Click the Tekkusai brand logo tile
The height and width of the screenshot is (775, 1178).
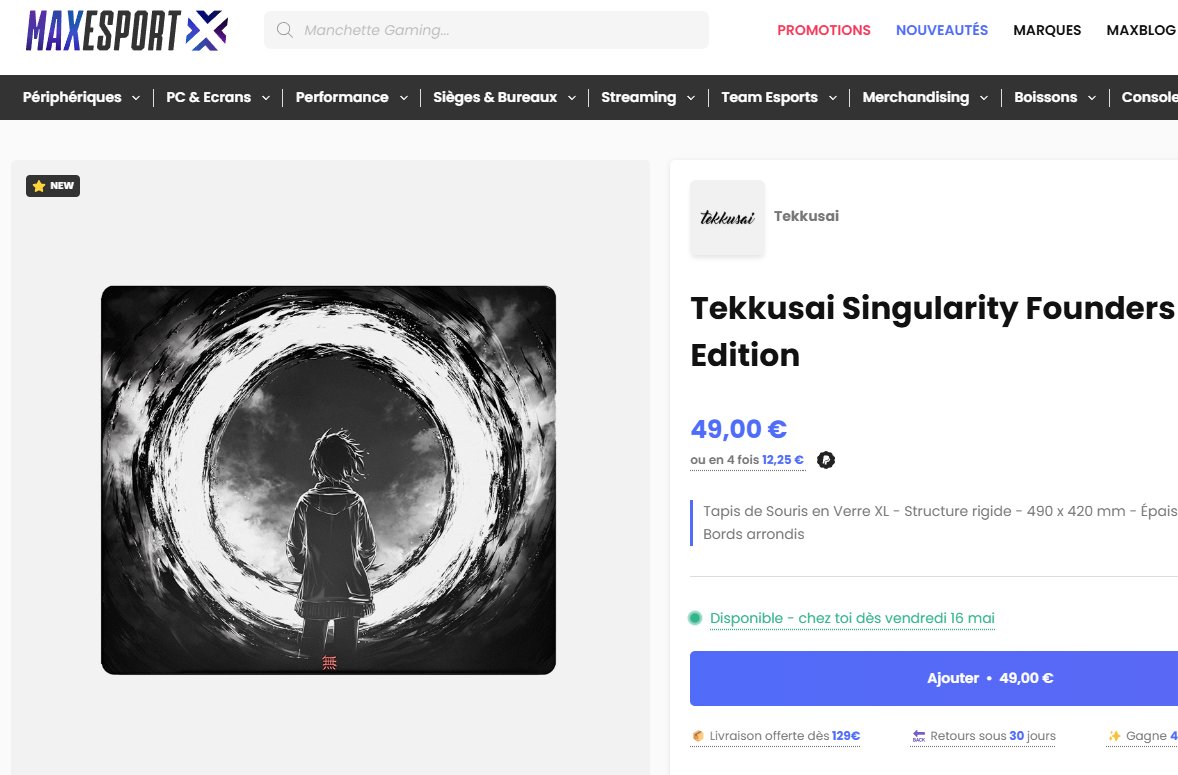727,218
